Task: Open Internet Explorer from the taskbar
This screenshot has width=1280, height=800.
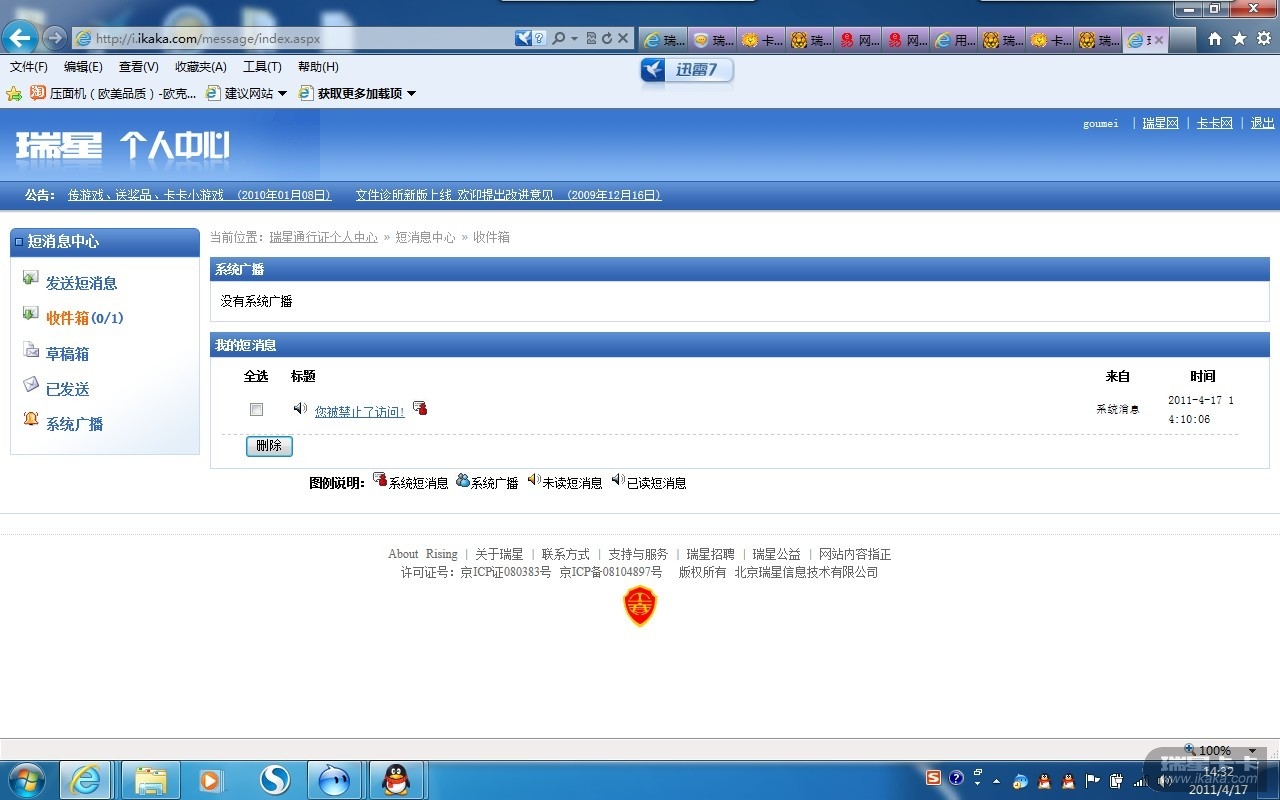Action: [x=86, y=780]
